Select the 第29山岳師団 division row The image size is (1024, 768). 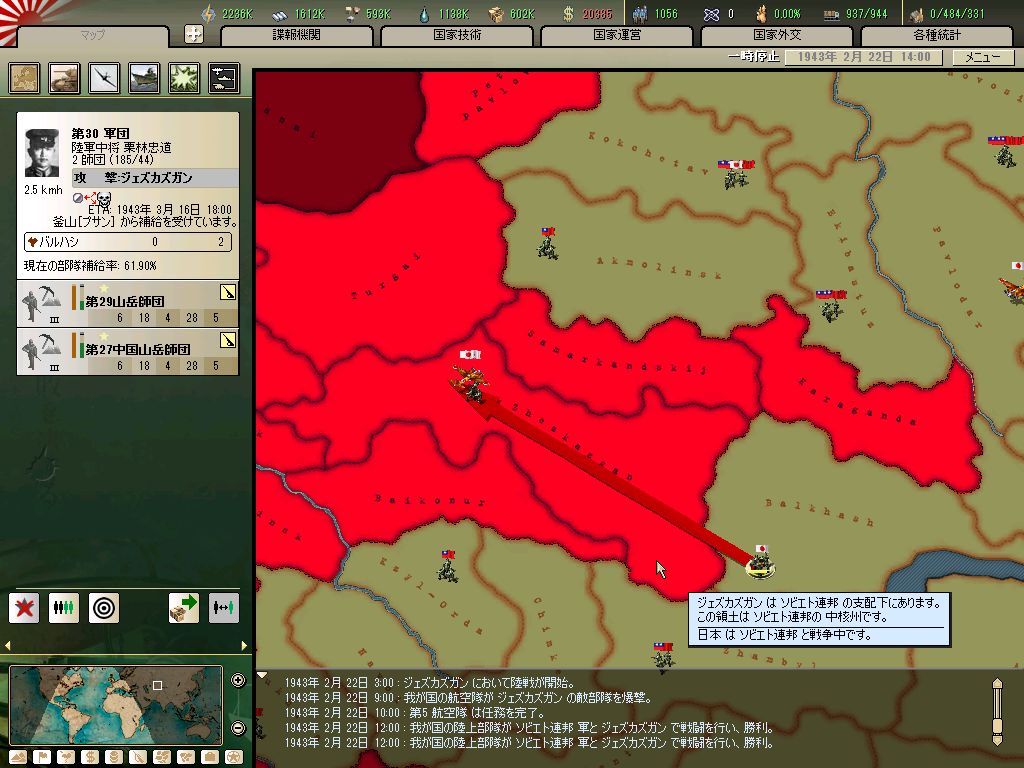click(x=128, y=304)
